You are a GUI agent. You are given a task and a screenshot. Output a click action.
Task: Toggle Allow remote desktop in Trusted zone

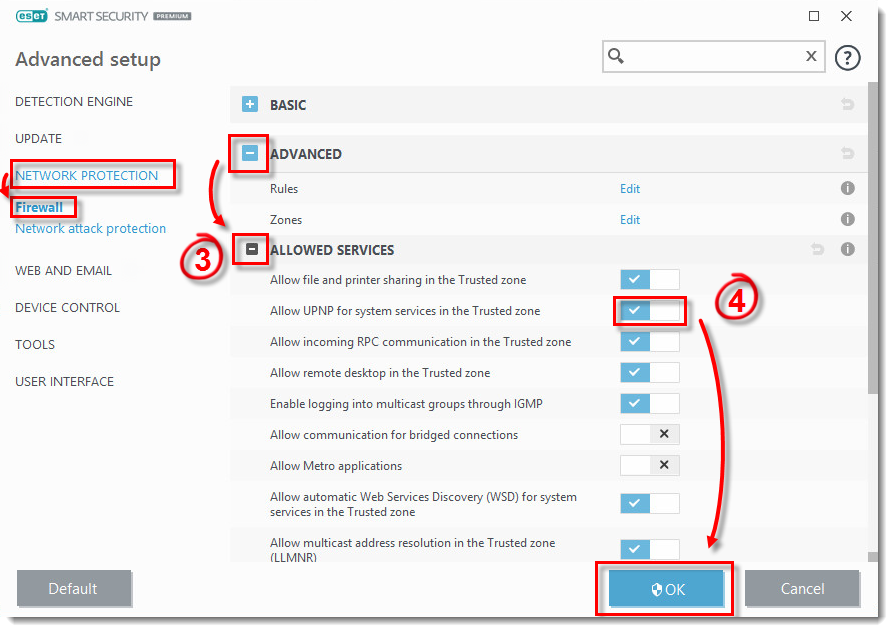pyautogui.click(x=649, y=373)
